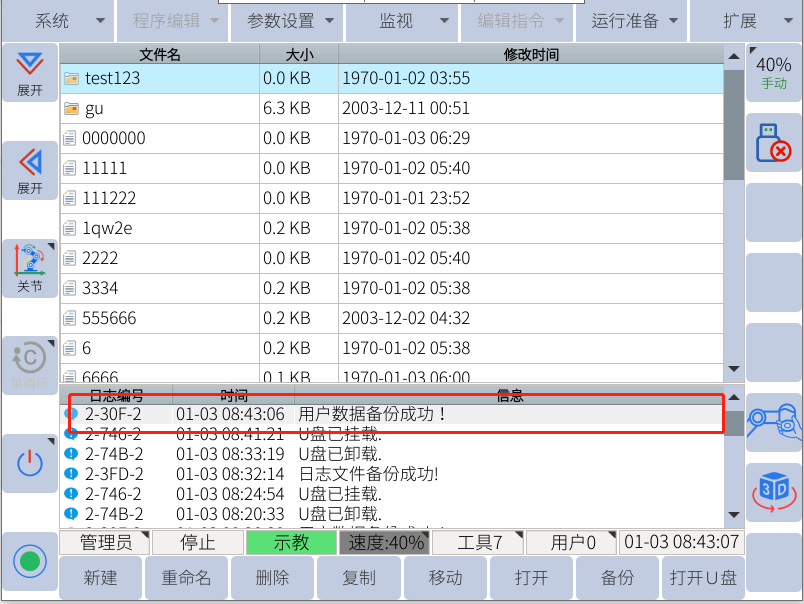
Task: Toggle the 示教 teach mode status
Action: (x=291, y=543)
